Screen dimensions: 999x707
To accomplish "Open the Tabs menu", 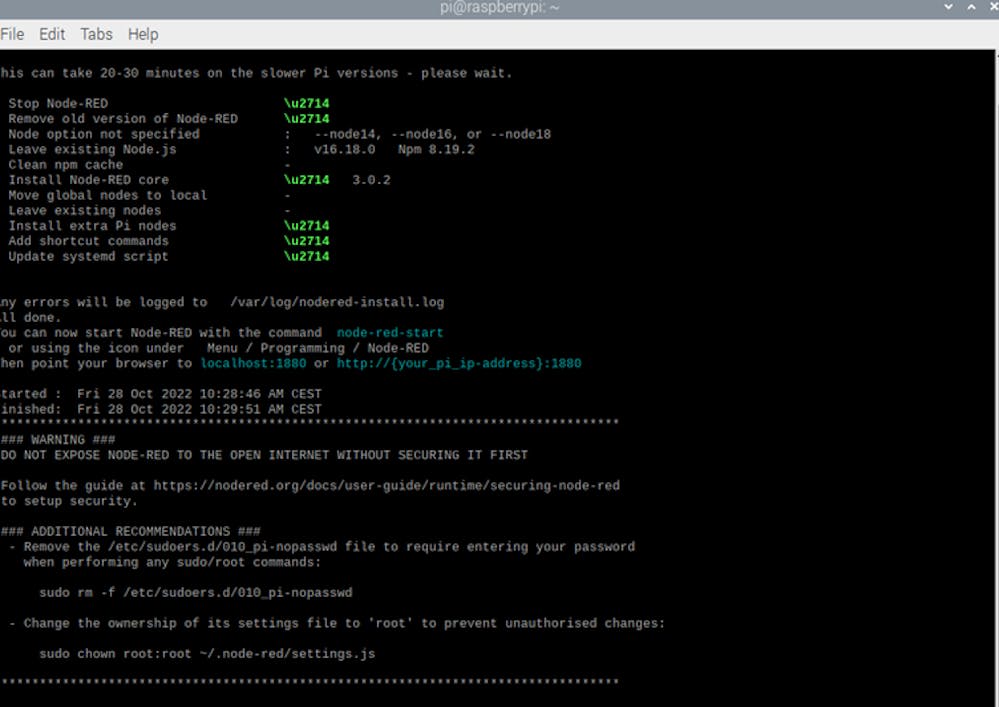I will click(96, 34).
